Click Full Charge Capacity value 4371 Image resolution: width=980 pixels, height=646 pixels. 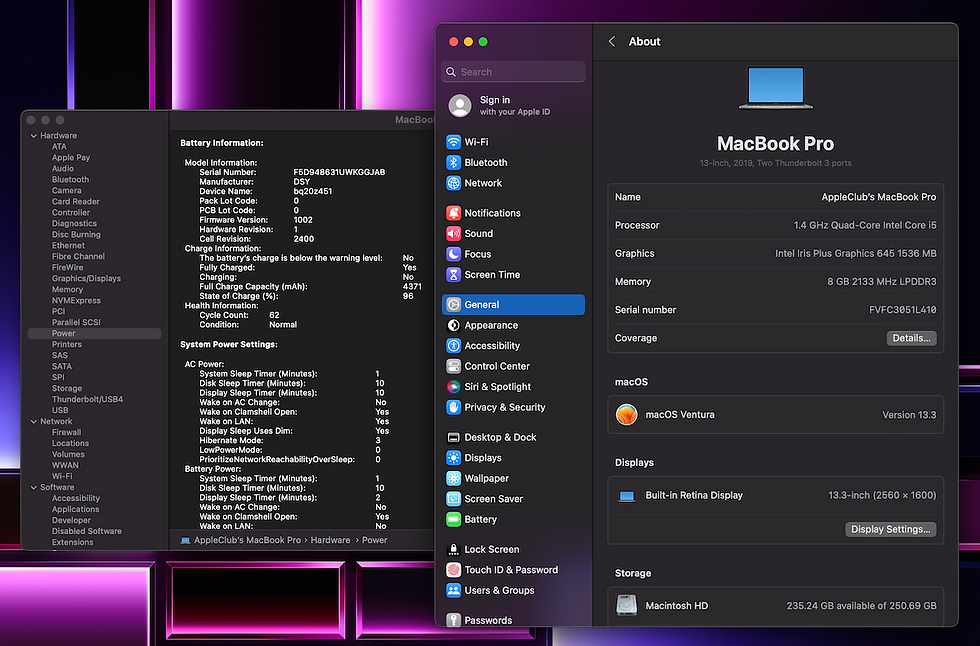pyautogui.click(x=412, y=286)
